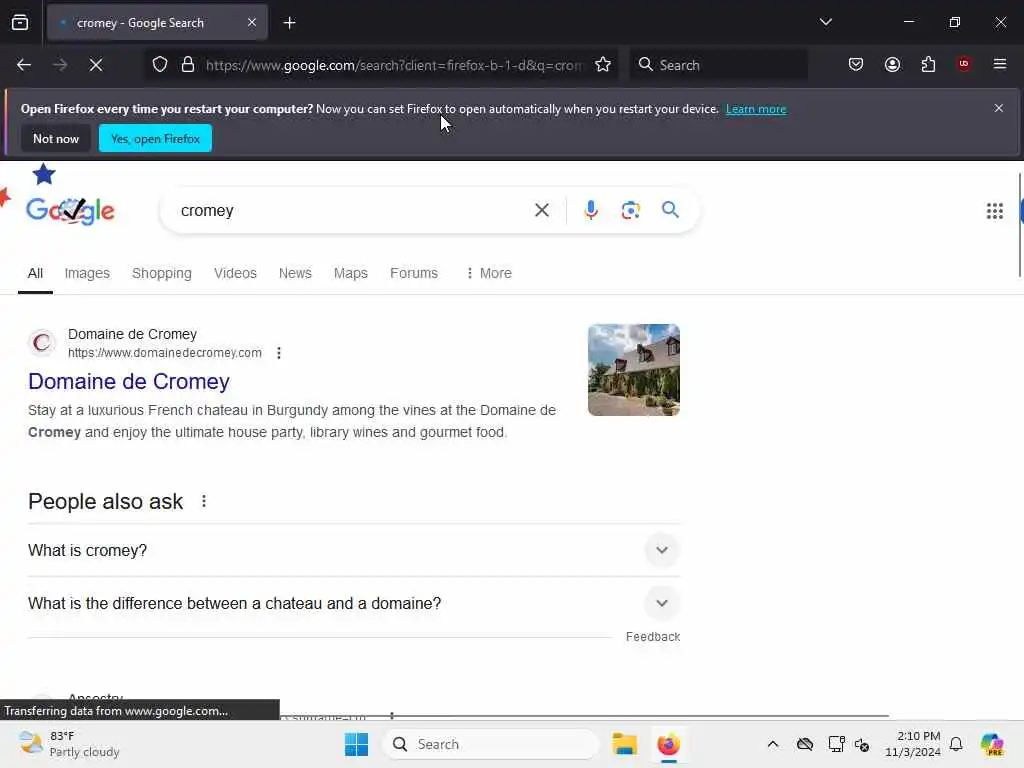Open a new tab with plus button
This screenshot has width=1024, height=768.
coord(289,23)
